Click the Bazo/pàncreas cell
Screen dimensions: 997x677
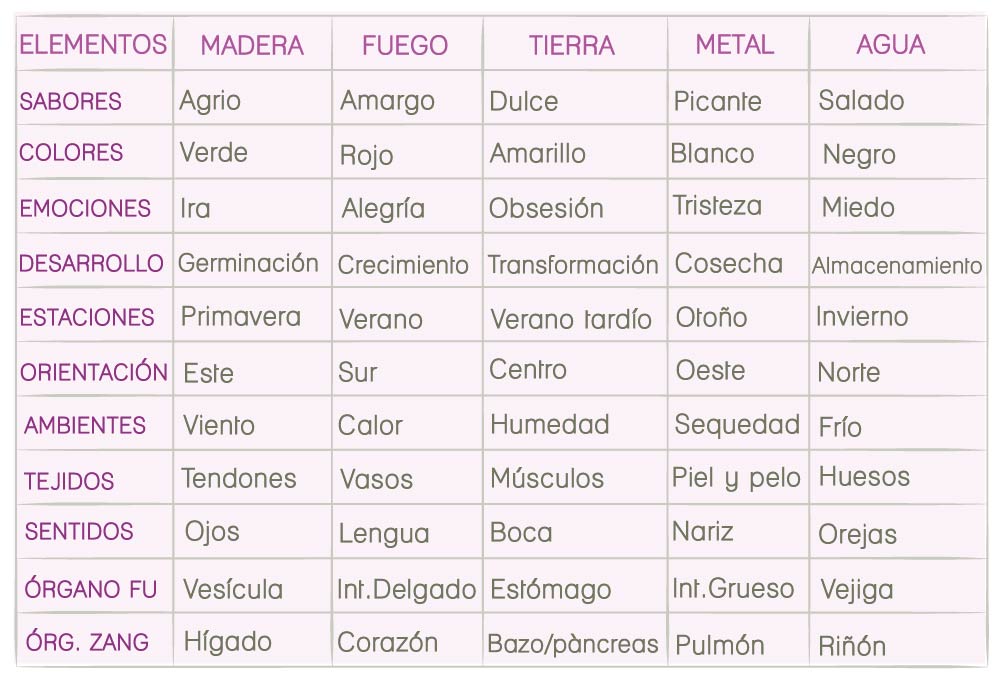tap(573, 643)
